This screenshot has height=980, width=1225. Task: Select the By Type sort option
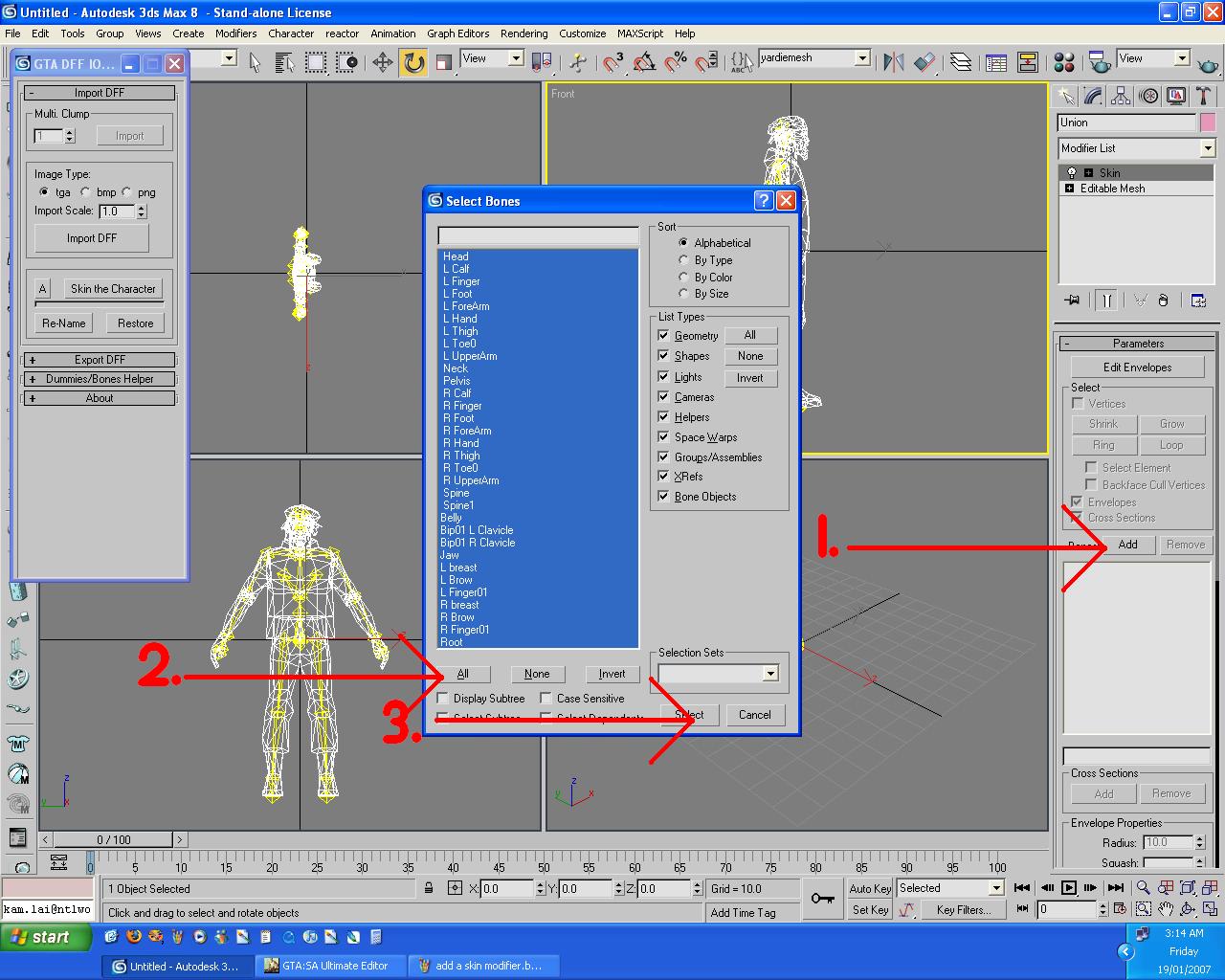pos(683,260)
